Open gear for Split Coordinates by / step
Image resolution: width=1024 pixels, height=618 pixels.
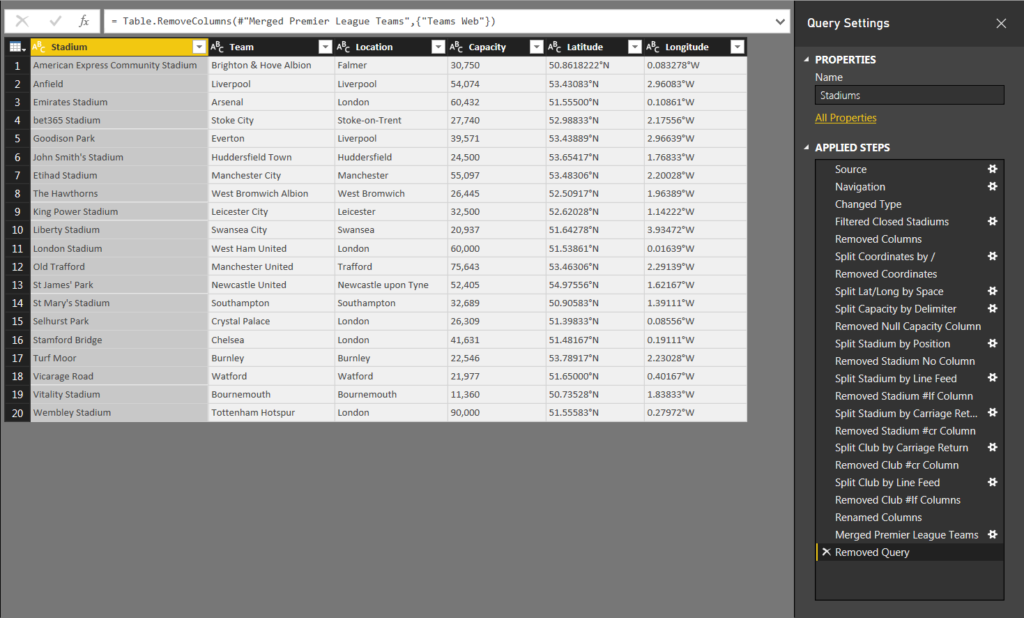[x=993, y=256]
